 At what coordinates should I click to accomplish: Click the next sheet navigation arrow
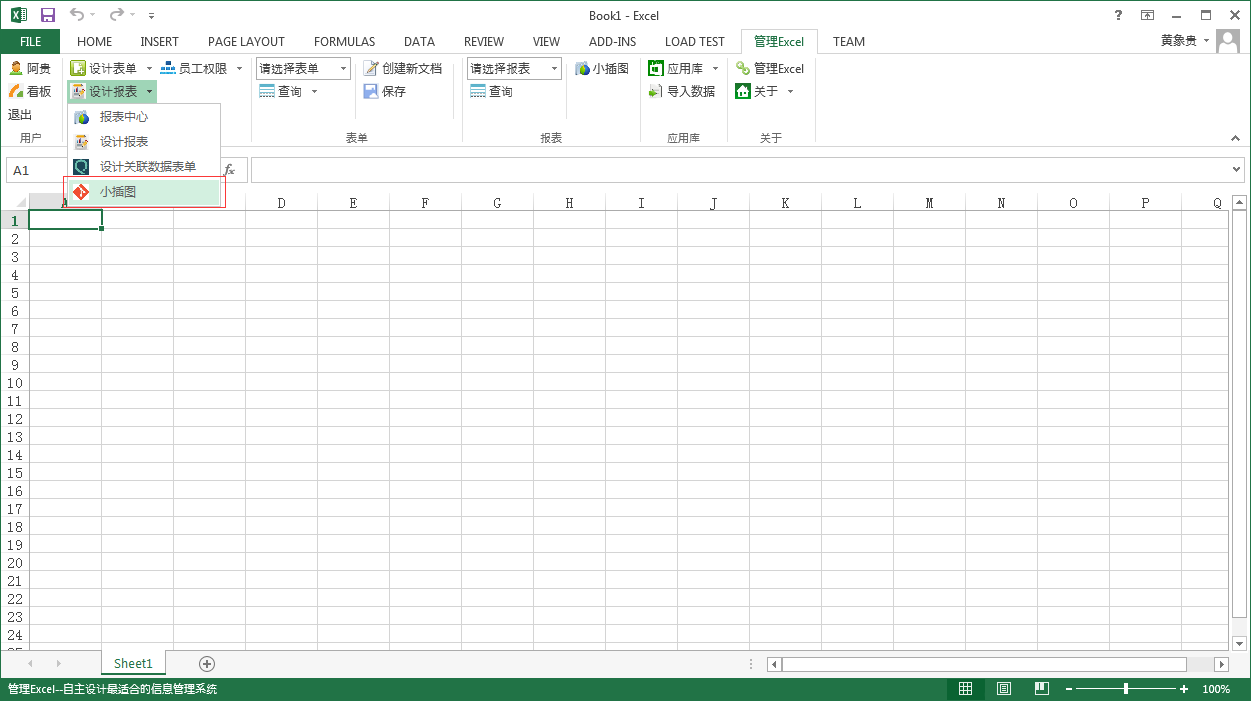[59, 663]
